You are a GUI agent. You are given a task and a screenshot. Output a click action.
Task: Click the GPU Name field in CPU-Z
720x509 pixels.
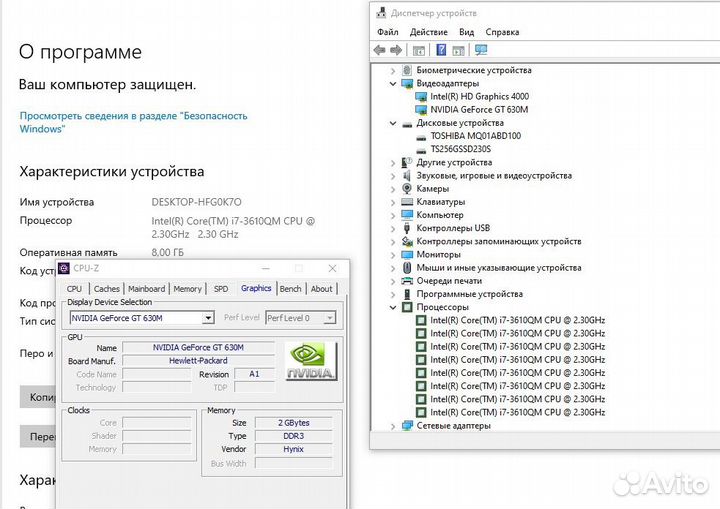198,348
